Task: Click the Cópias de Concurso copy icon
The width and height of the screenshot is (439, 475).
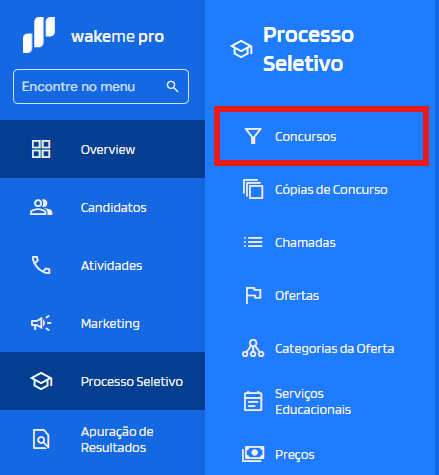Action: point(253,189)
